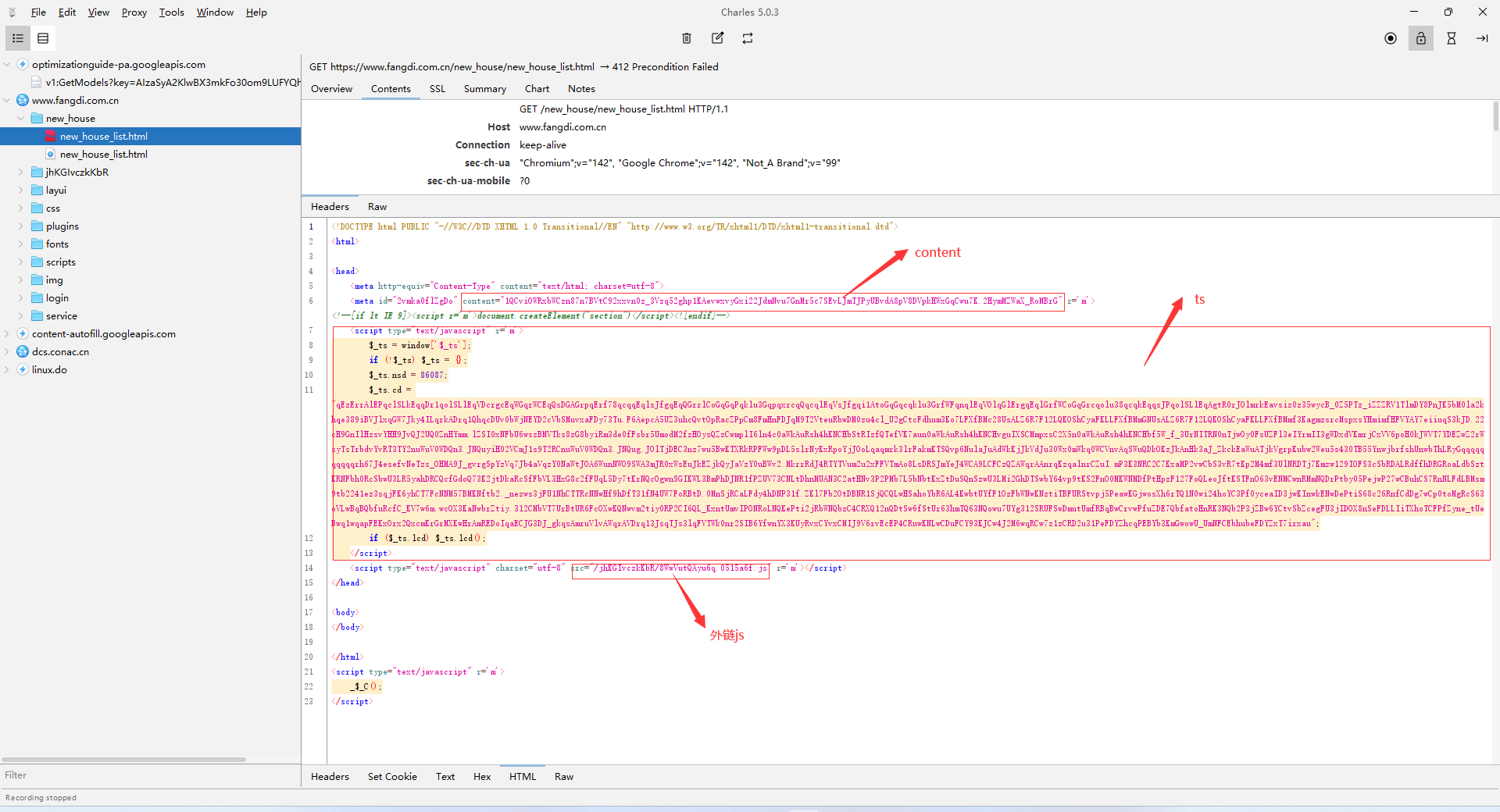Image resolution: width=1500 pixels, height=812 pixels.
Task: Click the jhKGIvczkKbR folder icon
Action: pos(37,172)
